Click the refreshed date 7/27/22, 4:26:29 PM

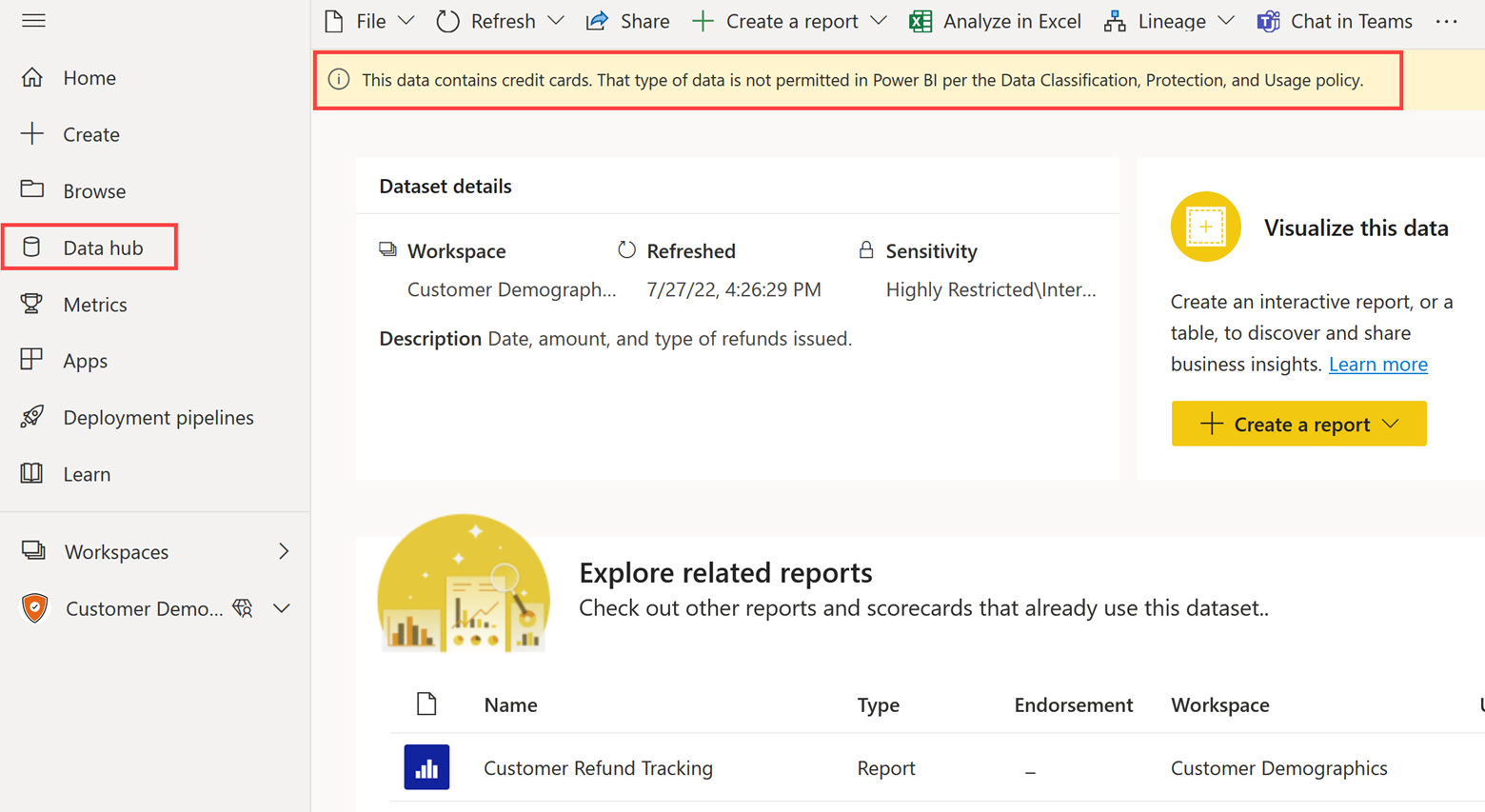(x=733, y=289)
